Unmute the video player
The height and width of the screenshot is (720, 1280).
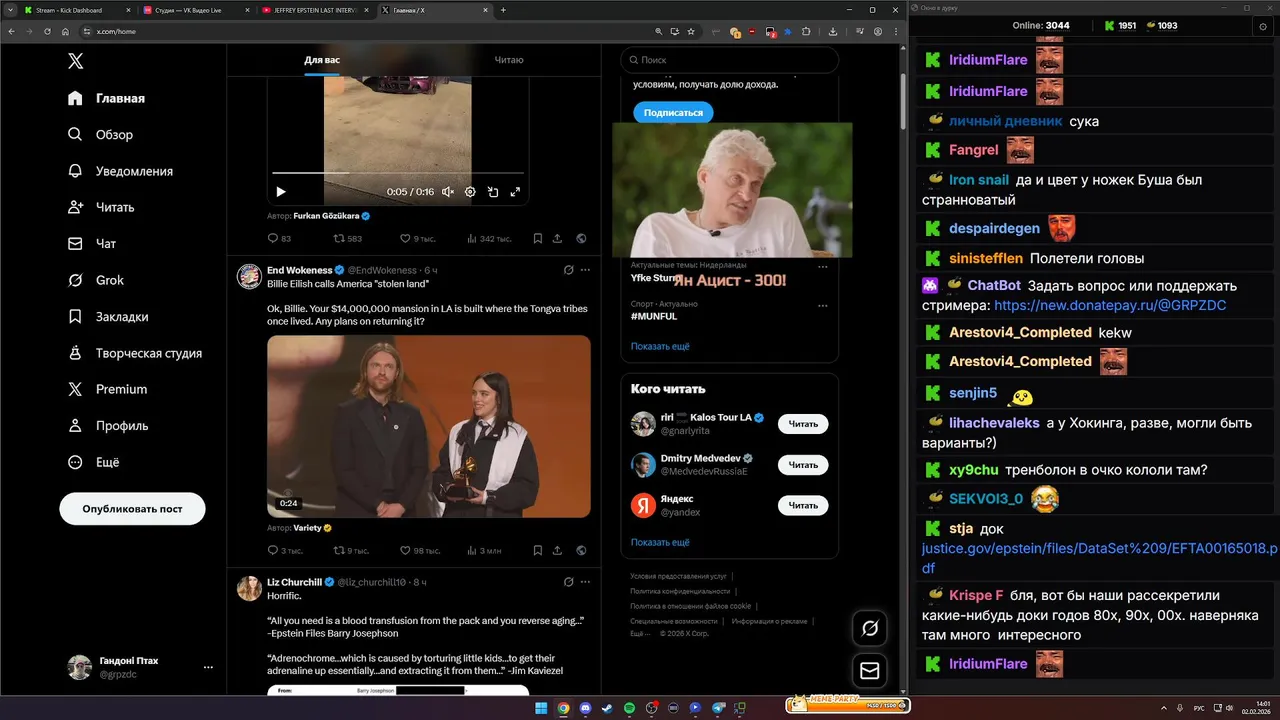[x=448, y=192]
